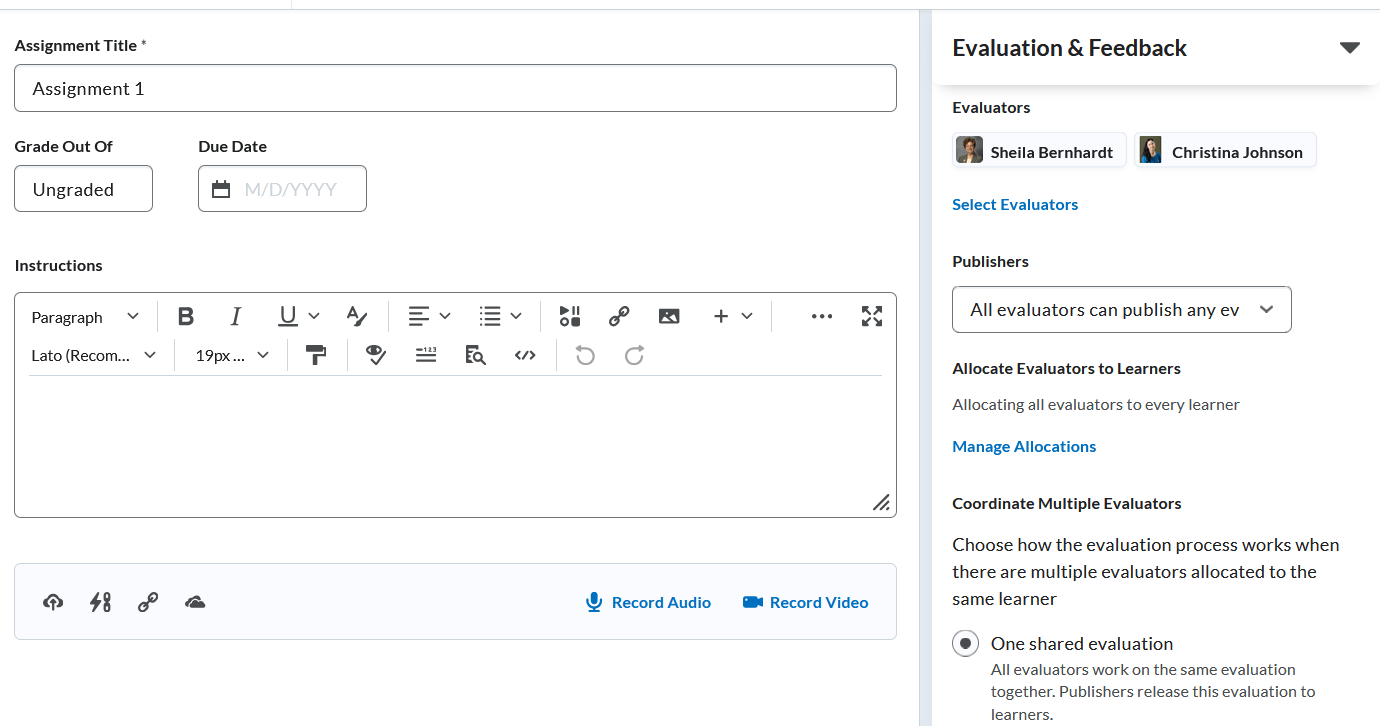Open the text color picker
The width and height of the screenshot is (1380, 726).
pos(357,317)
